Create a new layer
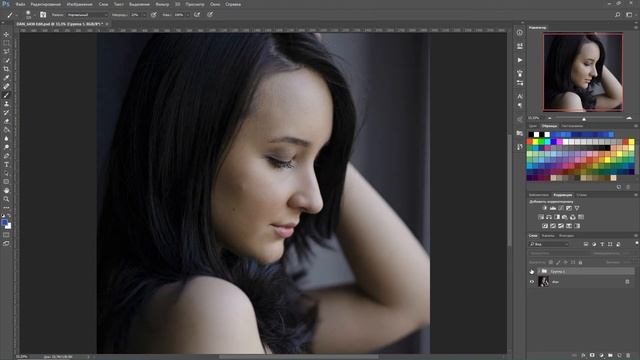Viewport: 640px width, 360px height. pos(619,356)
